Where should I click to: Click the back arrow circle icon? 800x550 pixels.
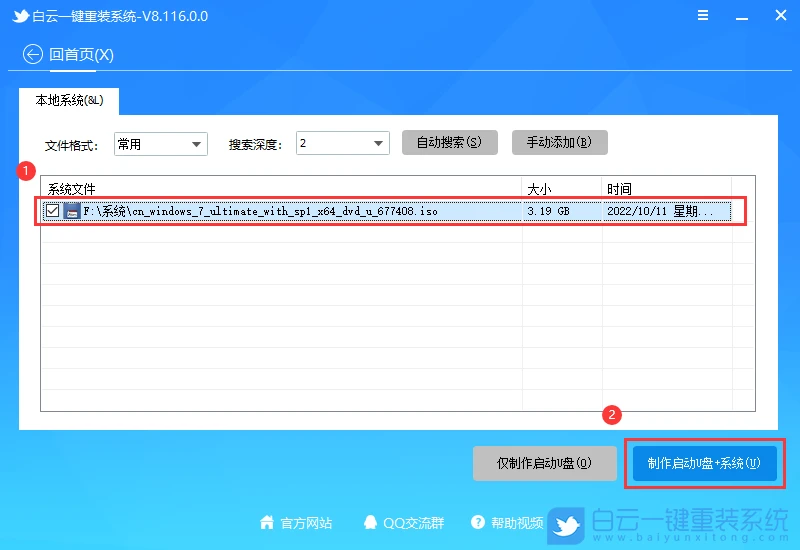pos(33,54)
